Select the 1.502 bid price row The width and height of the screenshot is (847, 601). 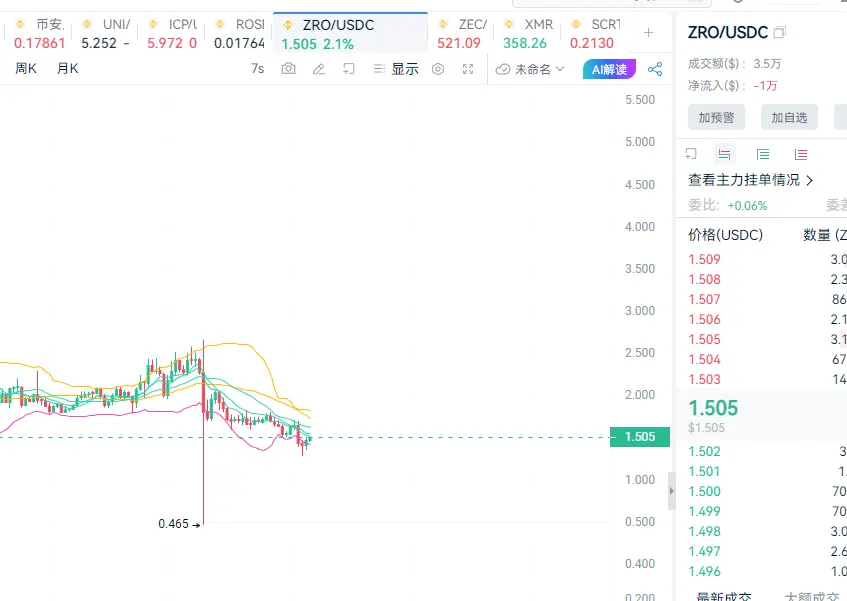click(762, 451)
